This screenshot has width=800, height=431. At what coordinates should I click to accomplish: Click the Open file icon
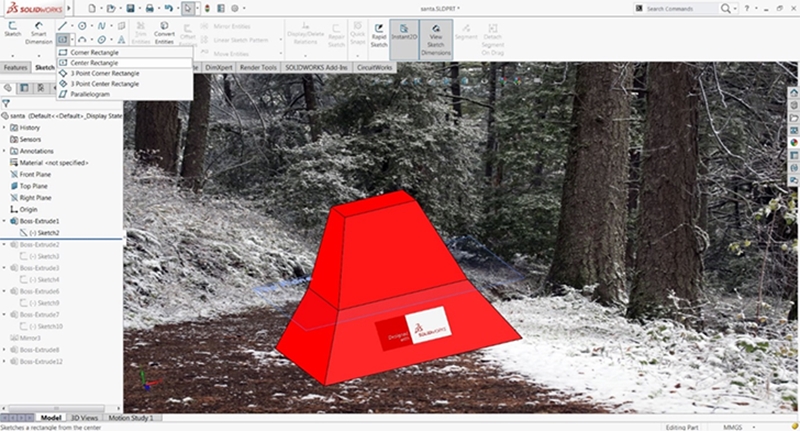click(111, 8)
